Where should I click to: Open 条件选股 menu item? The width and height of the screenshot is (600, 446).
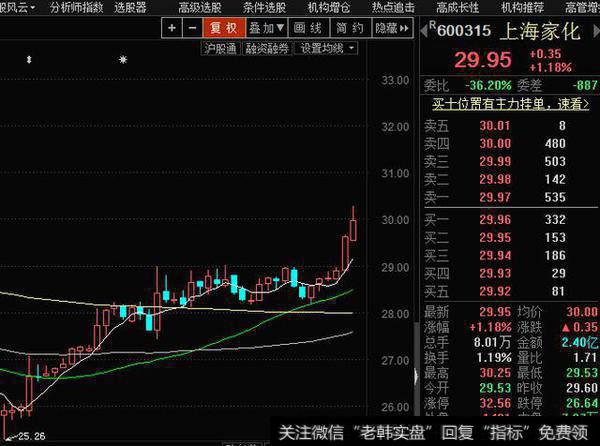click(x=264, y=7)
